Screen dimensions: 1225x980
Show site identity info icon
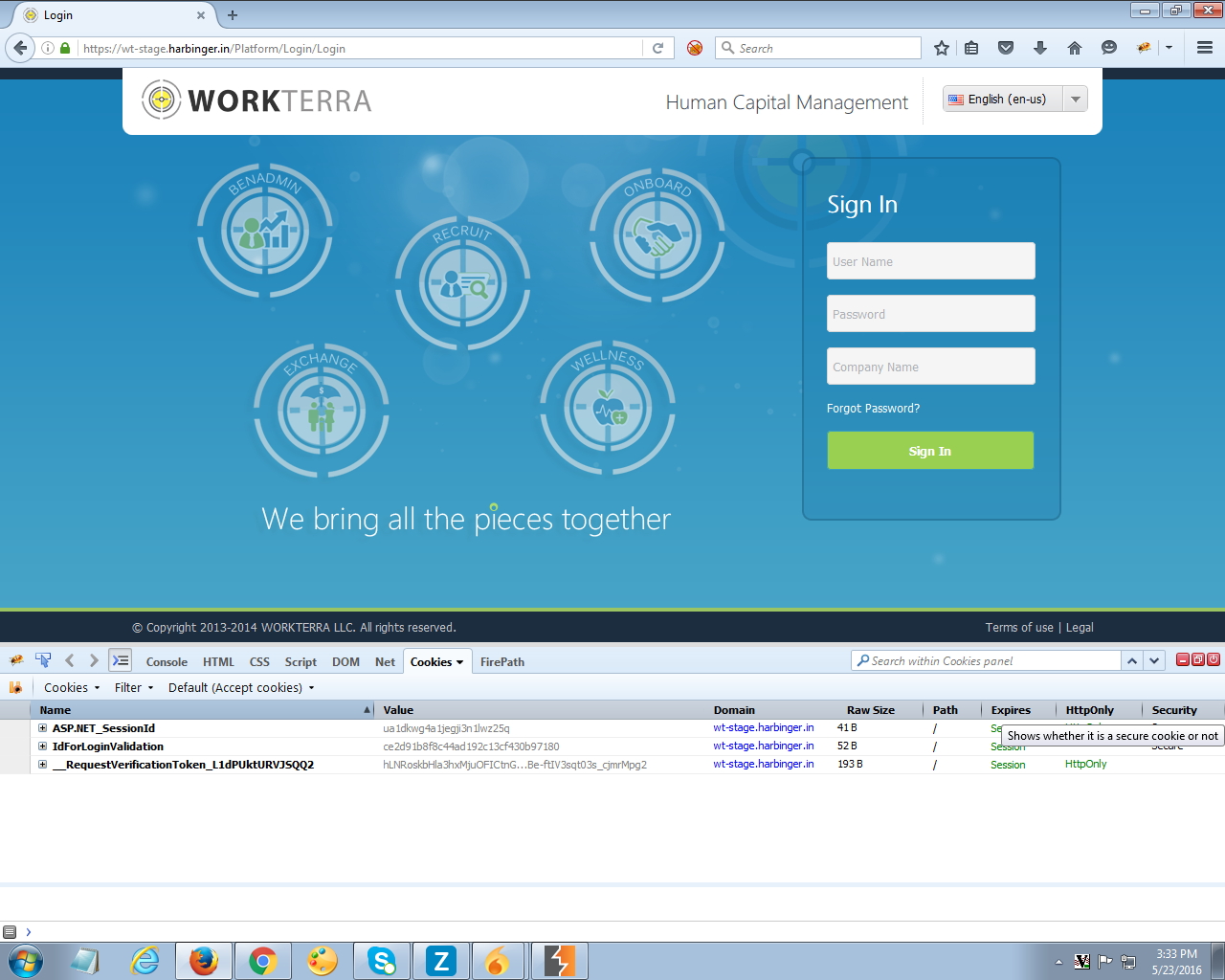(x=48, y=48)
